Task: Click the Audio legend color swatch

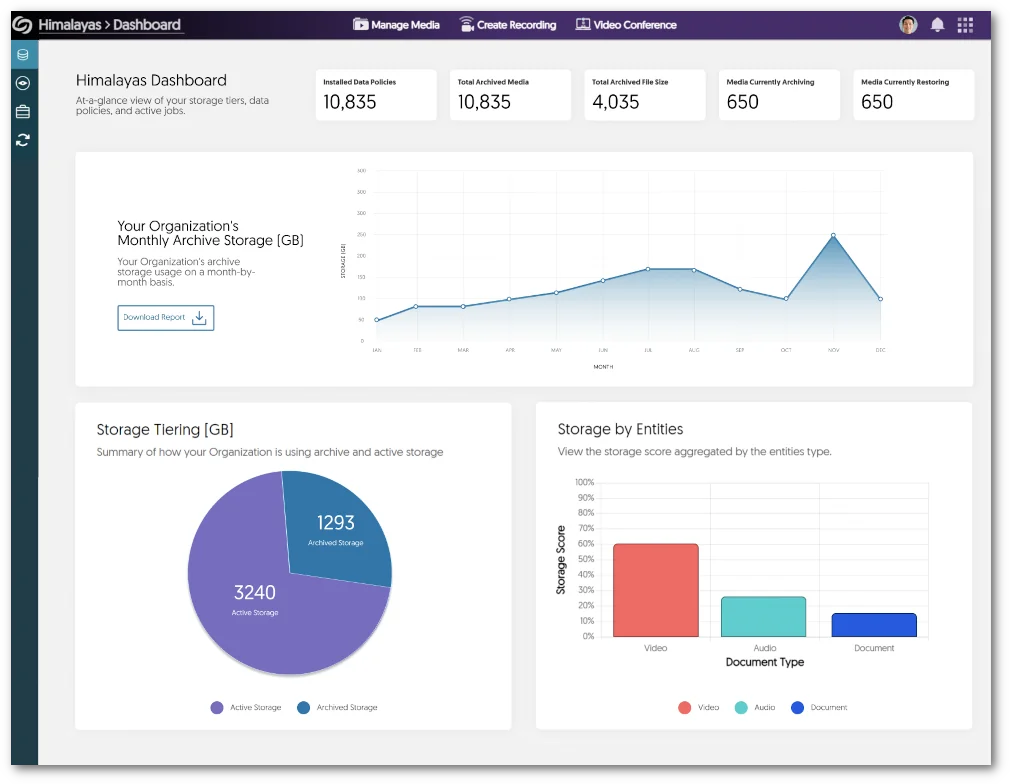Action: 741,708
